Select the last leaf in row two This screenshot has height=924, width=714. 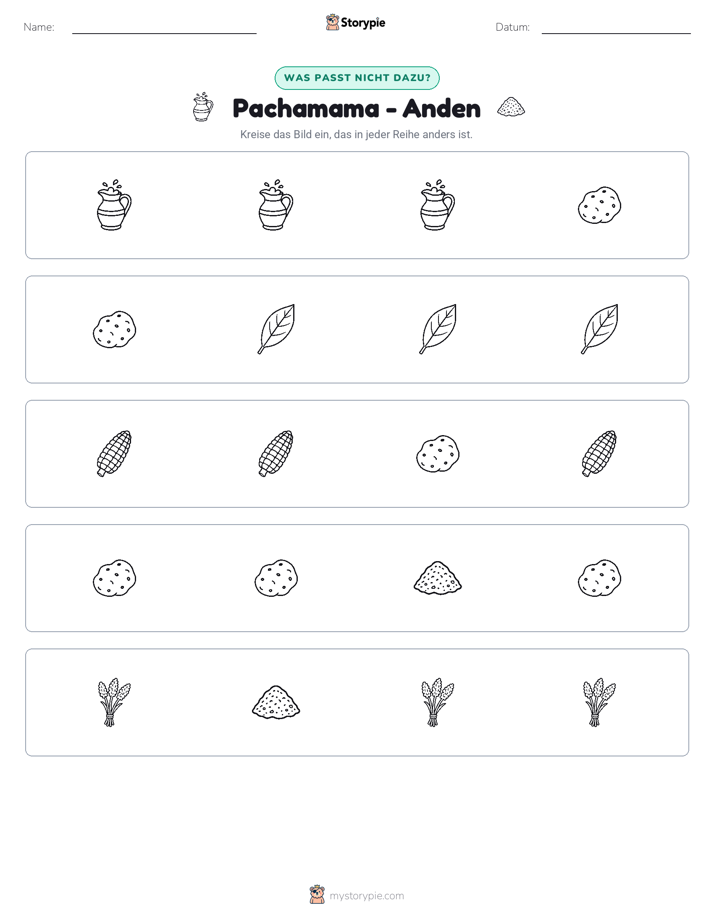[x=599, y=329]
